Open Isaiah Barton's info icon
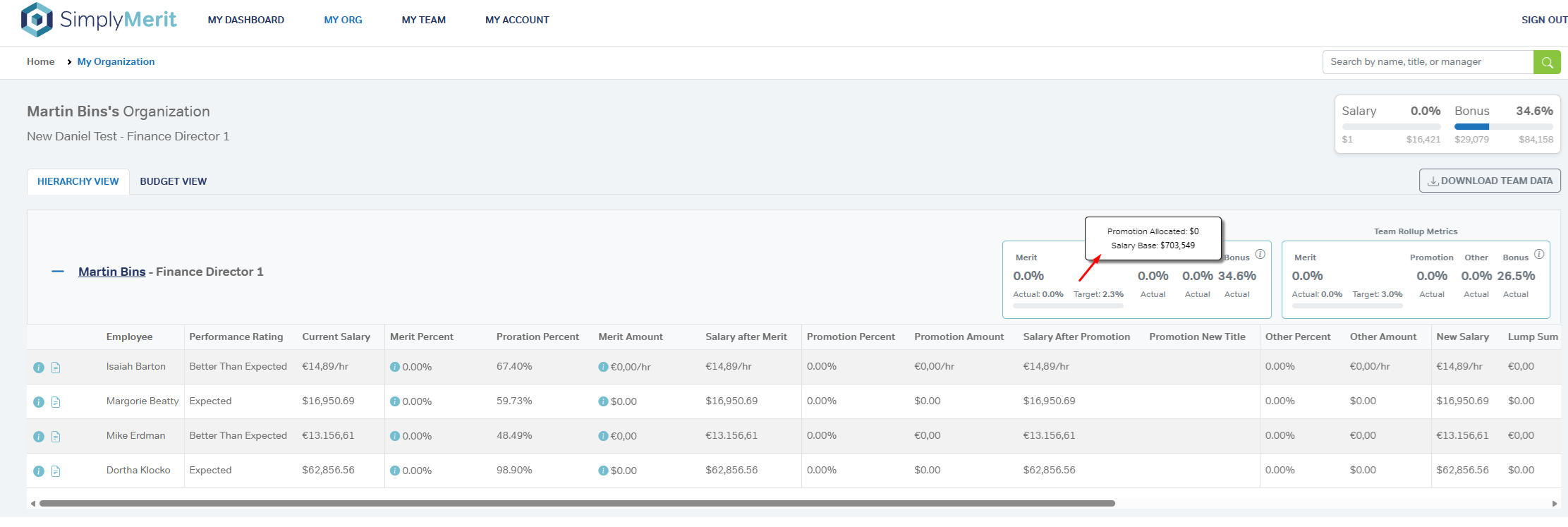 coord(39,368)
